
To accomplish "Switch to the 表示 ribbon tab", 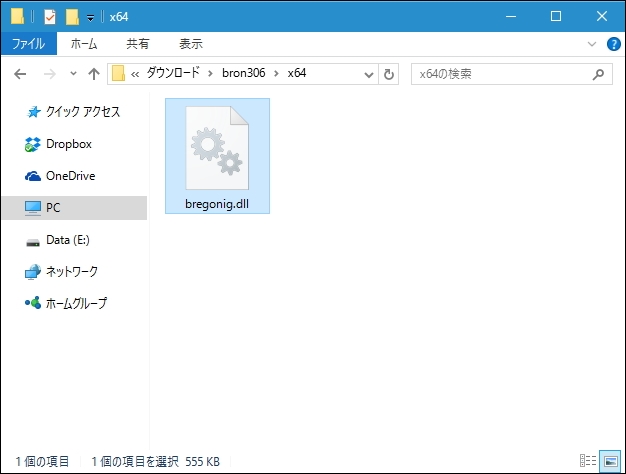I will [x=191, y=44].
